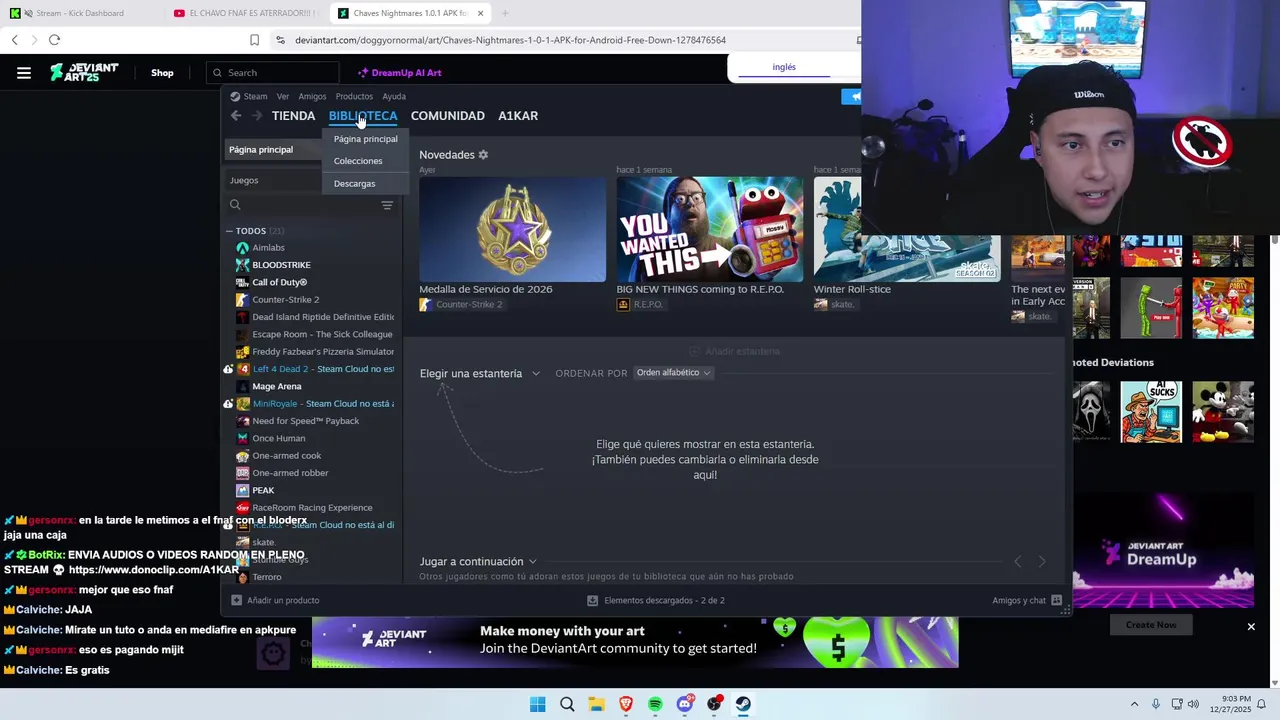Screen dimensions: 1280x720
Task: Open the Amigos menu
Action: (x=312, y=97)
